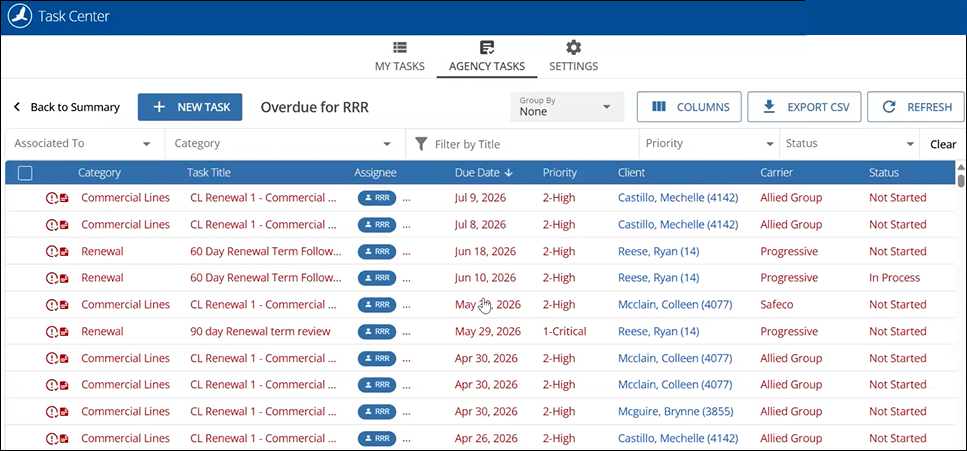
Task: Click the sort arrow next to Due Date
Action: [509, 173]
